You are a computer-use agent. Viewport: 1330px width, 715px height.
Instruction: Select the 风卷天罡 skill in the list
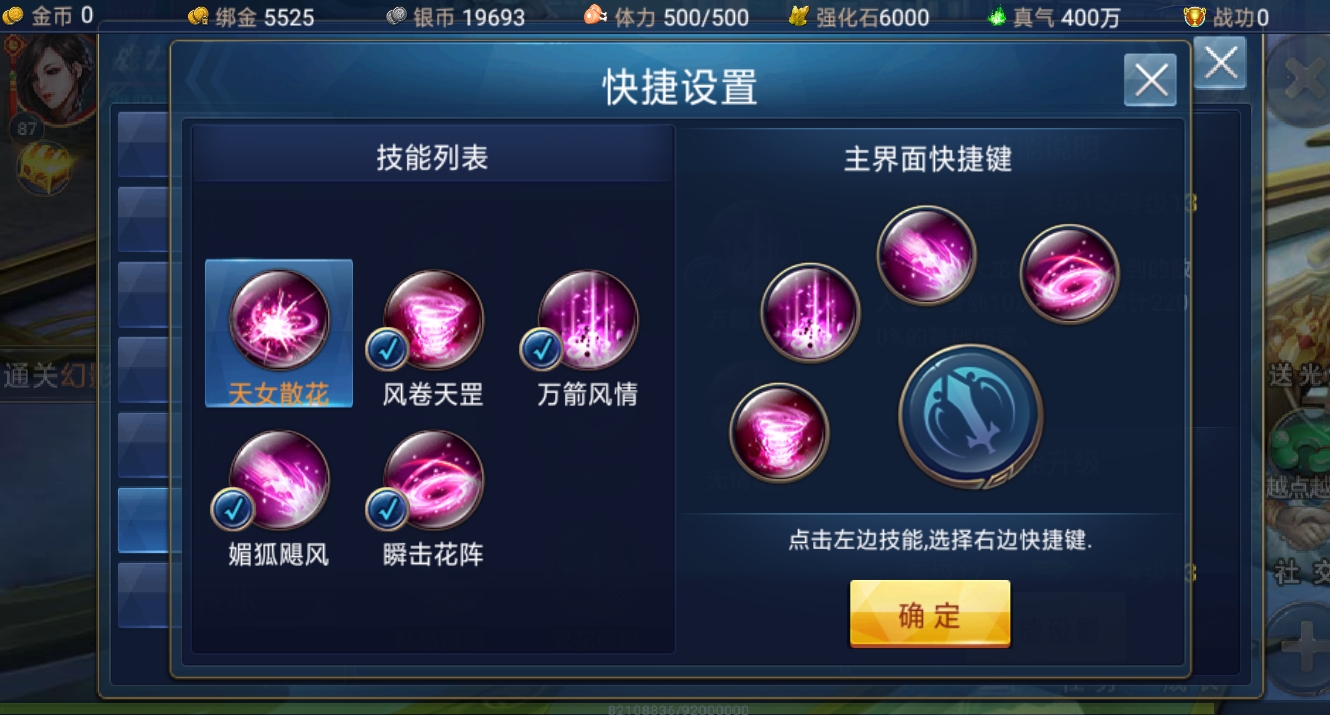[433, 320]
